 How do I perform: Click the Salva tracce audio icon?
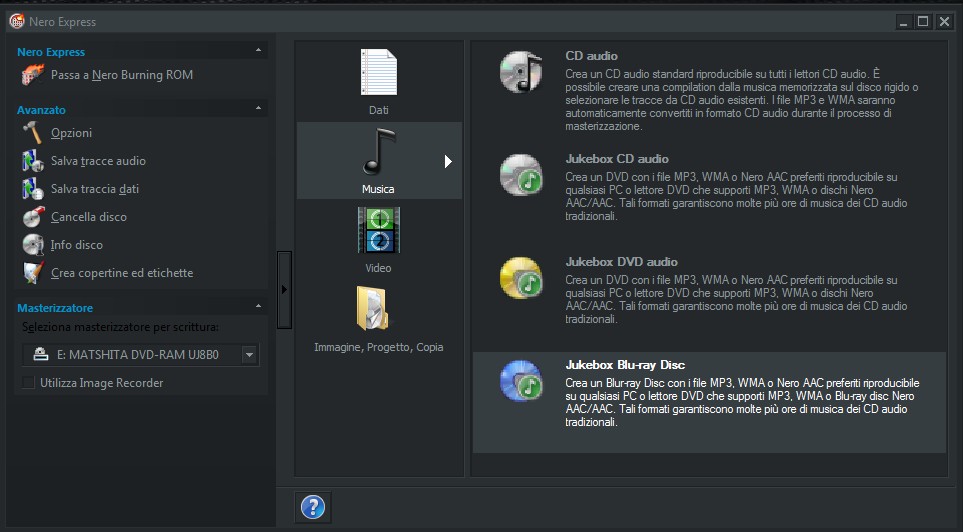[33, 161]
